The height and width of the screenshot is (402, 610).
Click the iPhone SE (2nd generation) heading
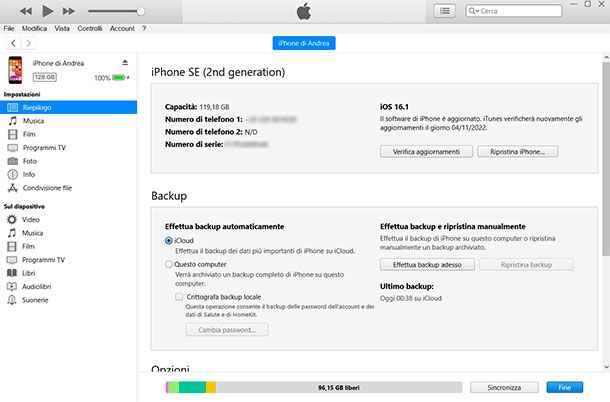[x=218, y=72]
